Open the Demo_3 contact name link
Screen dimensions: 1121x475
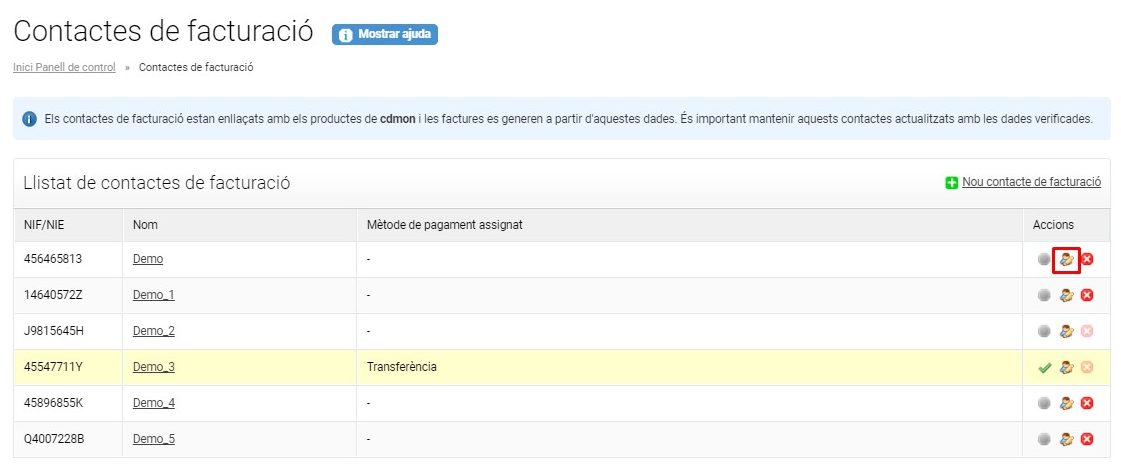pos(154,367)
